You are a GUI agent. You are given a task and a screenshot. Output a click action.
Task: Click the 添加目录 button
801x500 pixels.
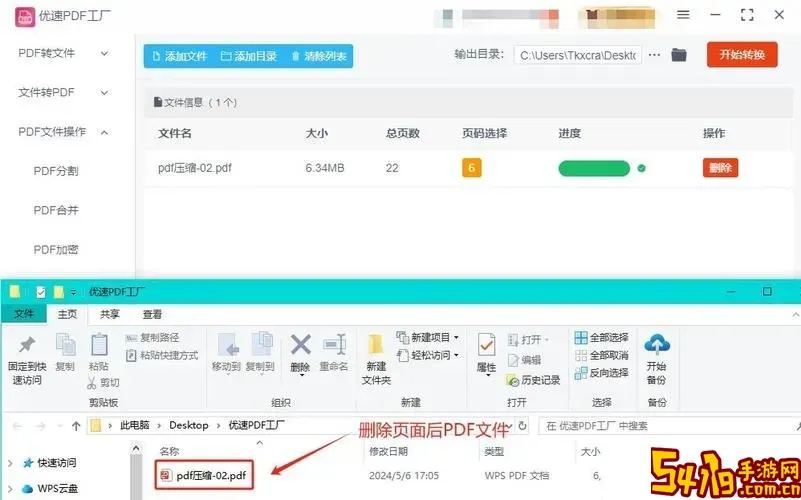pyautogui.click(x=249, y=56)
